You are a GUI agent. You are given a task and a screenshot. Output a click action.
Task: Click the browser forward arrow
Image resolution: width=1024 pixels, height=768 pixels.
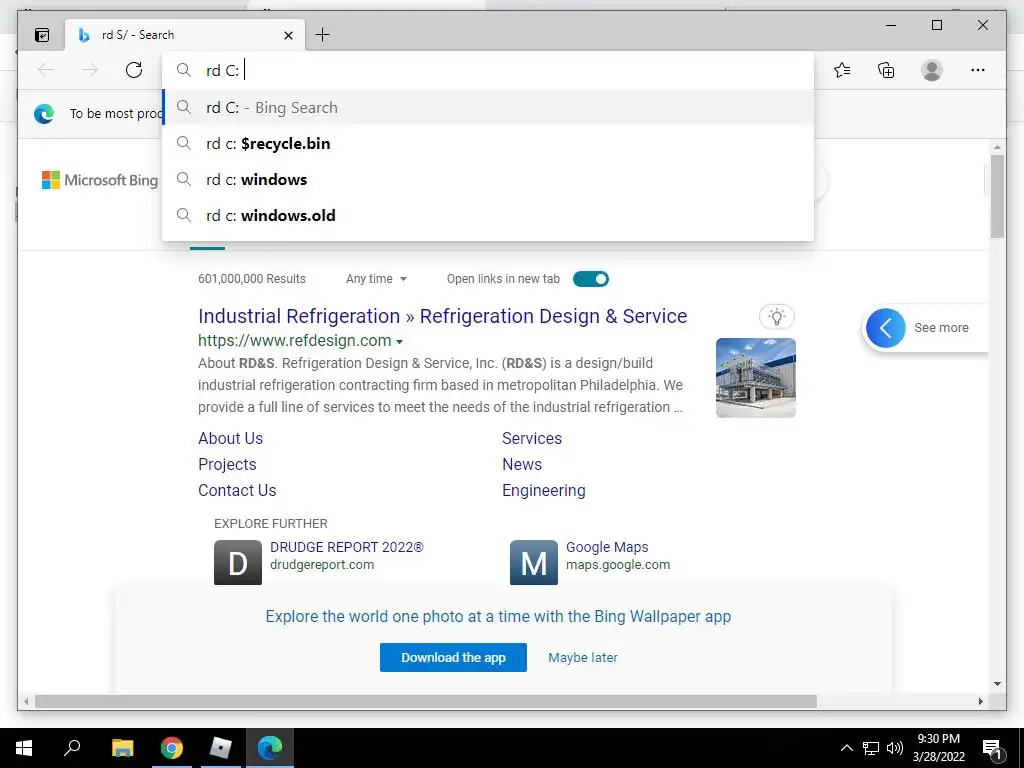pyautogui.click(x=90, y=70)
